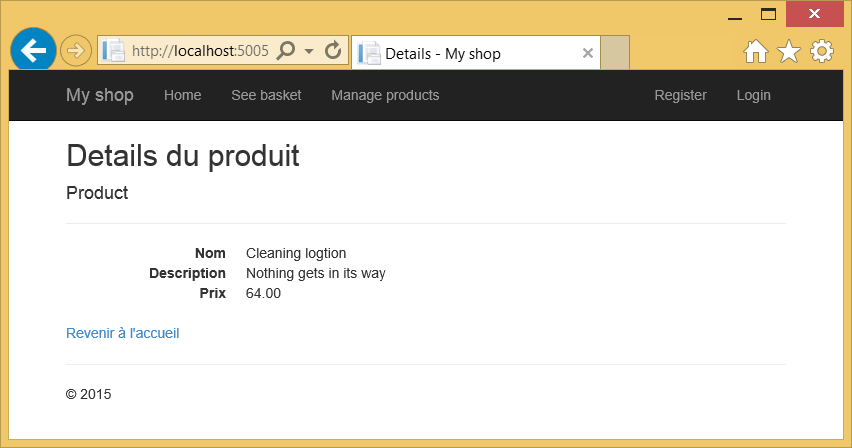Viewport: 852px width, 448px height.
Task: Open the Favorites star icon
Action: tap(789, 52)
